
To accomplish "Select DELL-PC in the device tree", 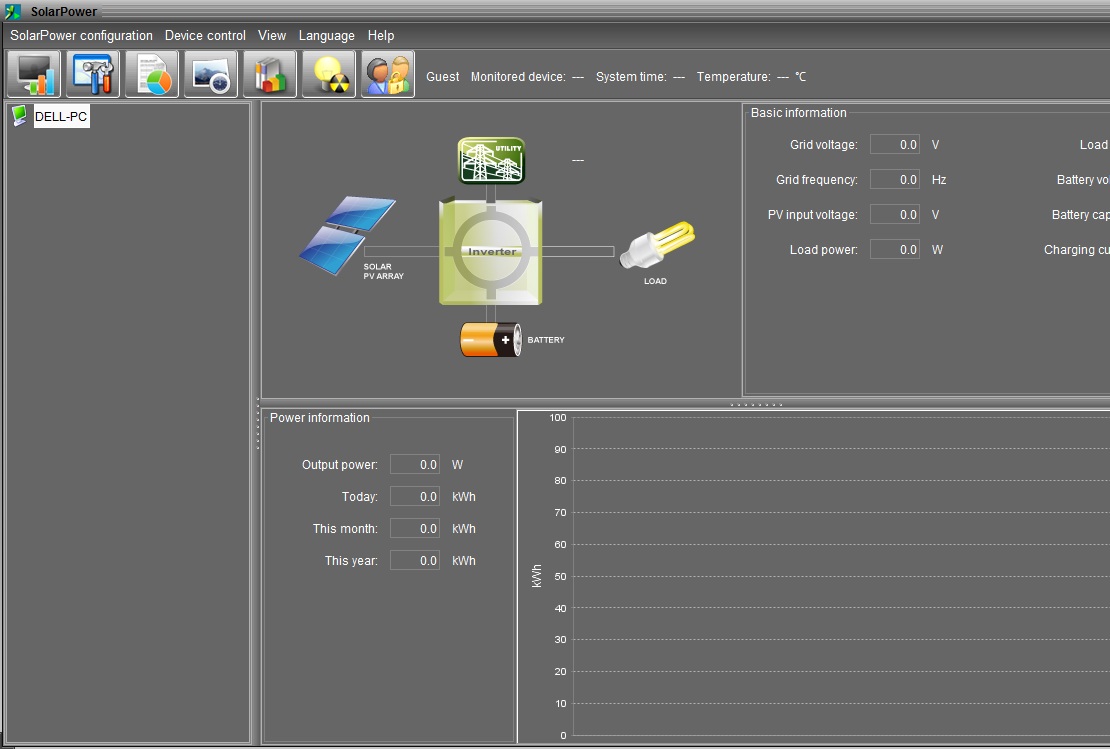I will (61, 117).
